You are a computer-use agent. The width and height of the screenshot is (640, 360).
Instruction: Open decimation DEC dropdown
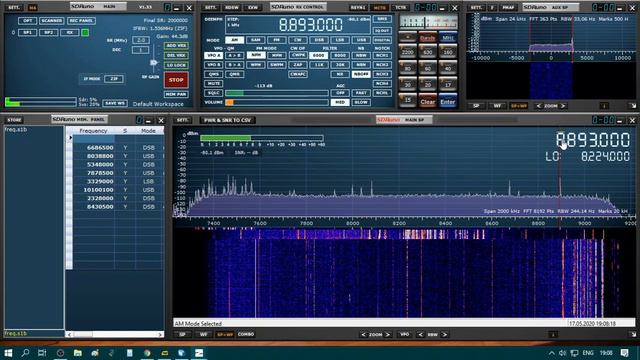[141, 50]
